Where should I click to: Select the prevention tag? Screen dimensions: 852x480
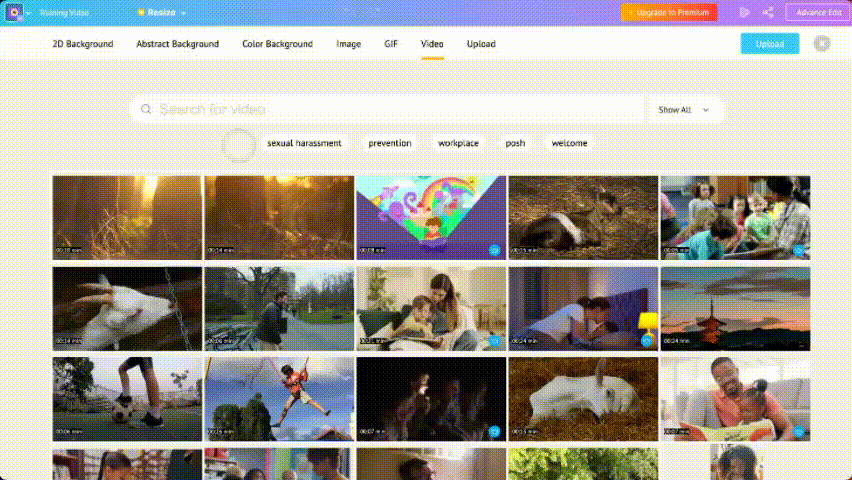[x=390, y=143]
